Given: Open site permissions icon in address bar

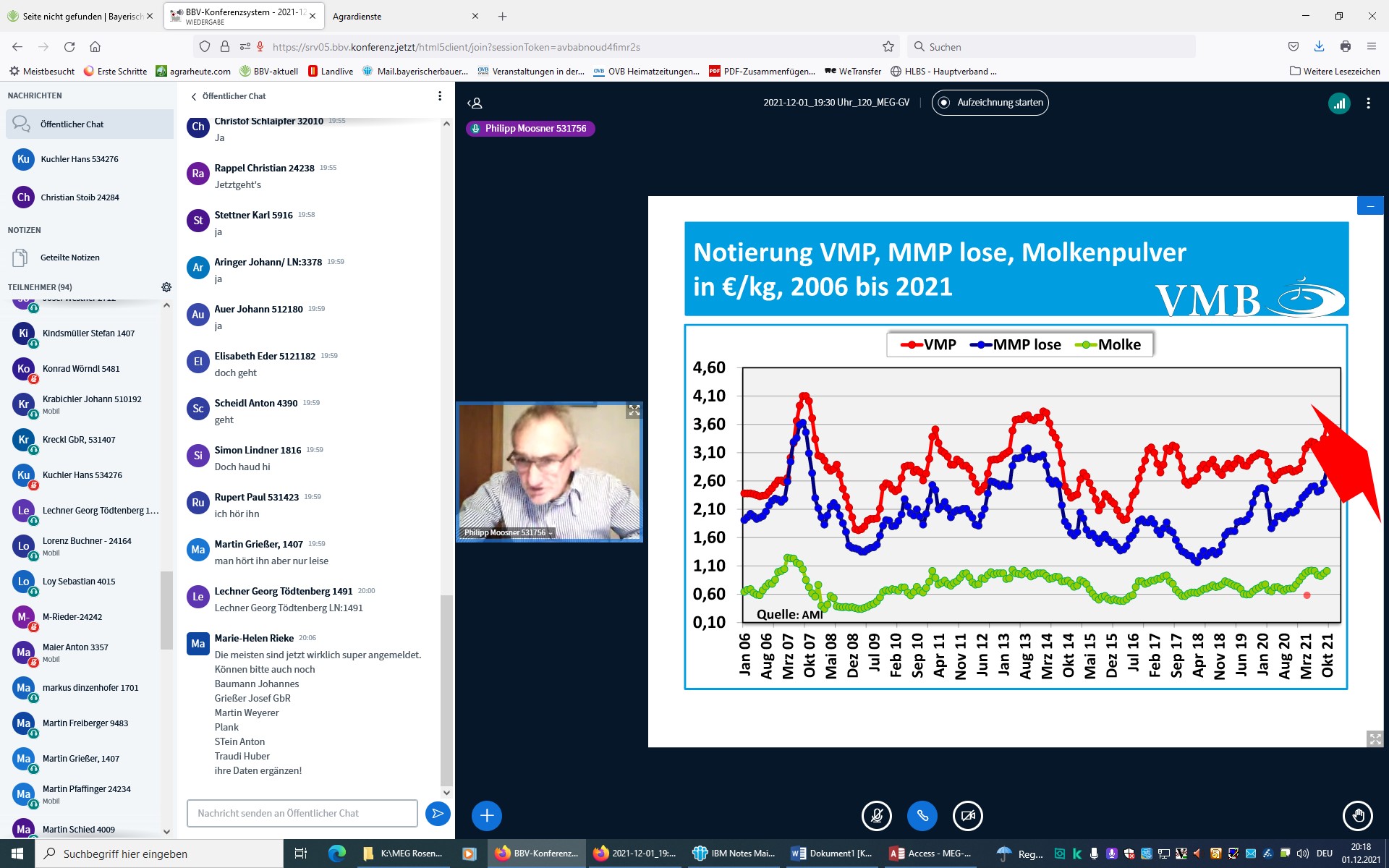Looking at the screenshot, I should click(x=245, y=47).
